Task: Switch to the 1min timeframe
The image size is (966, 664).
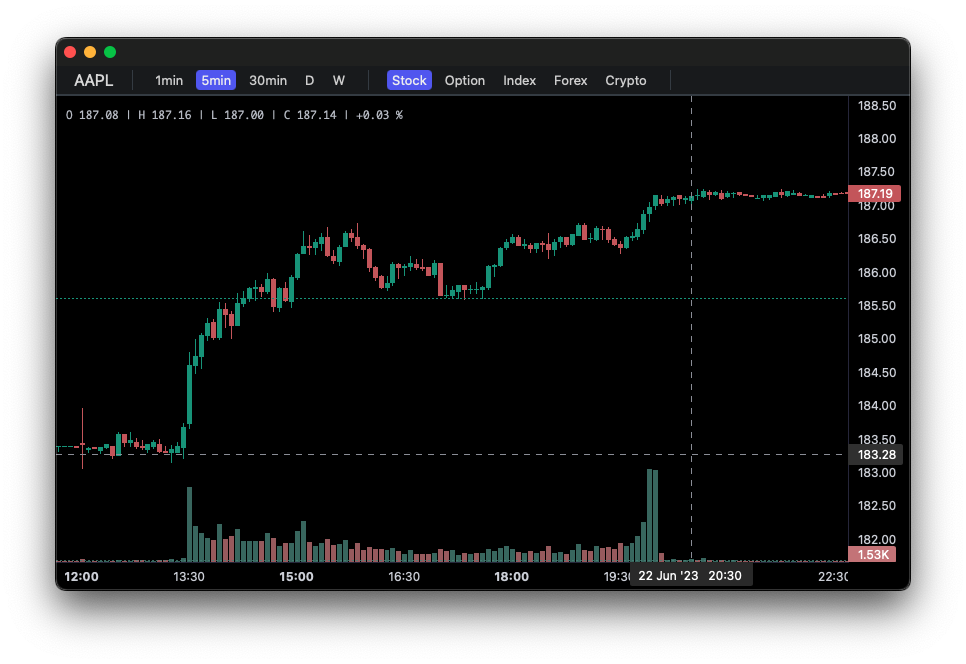Action: tap(169, 80)
